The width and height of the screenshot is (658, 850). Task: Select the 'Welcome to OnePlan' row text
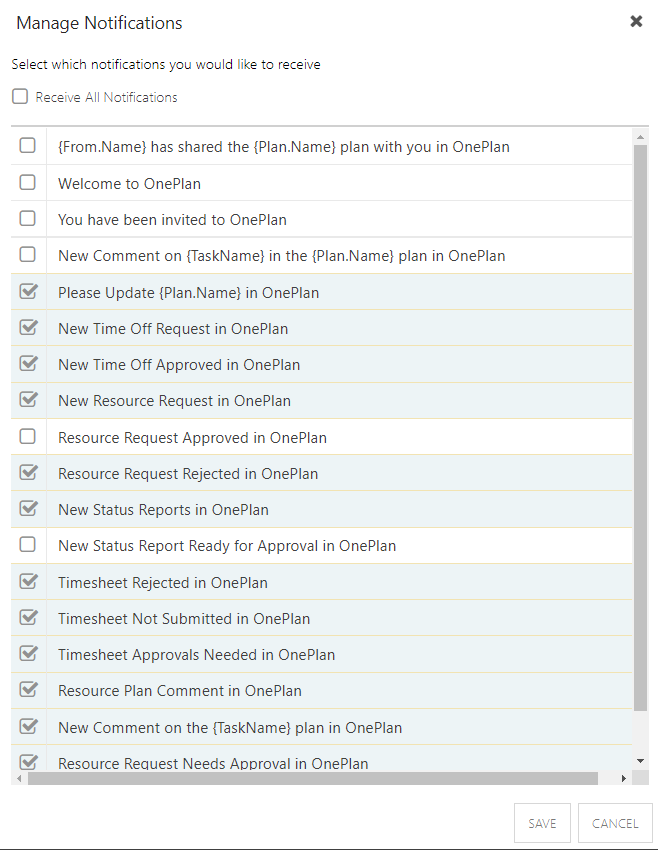(x=130, y=184)
